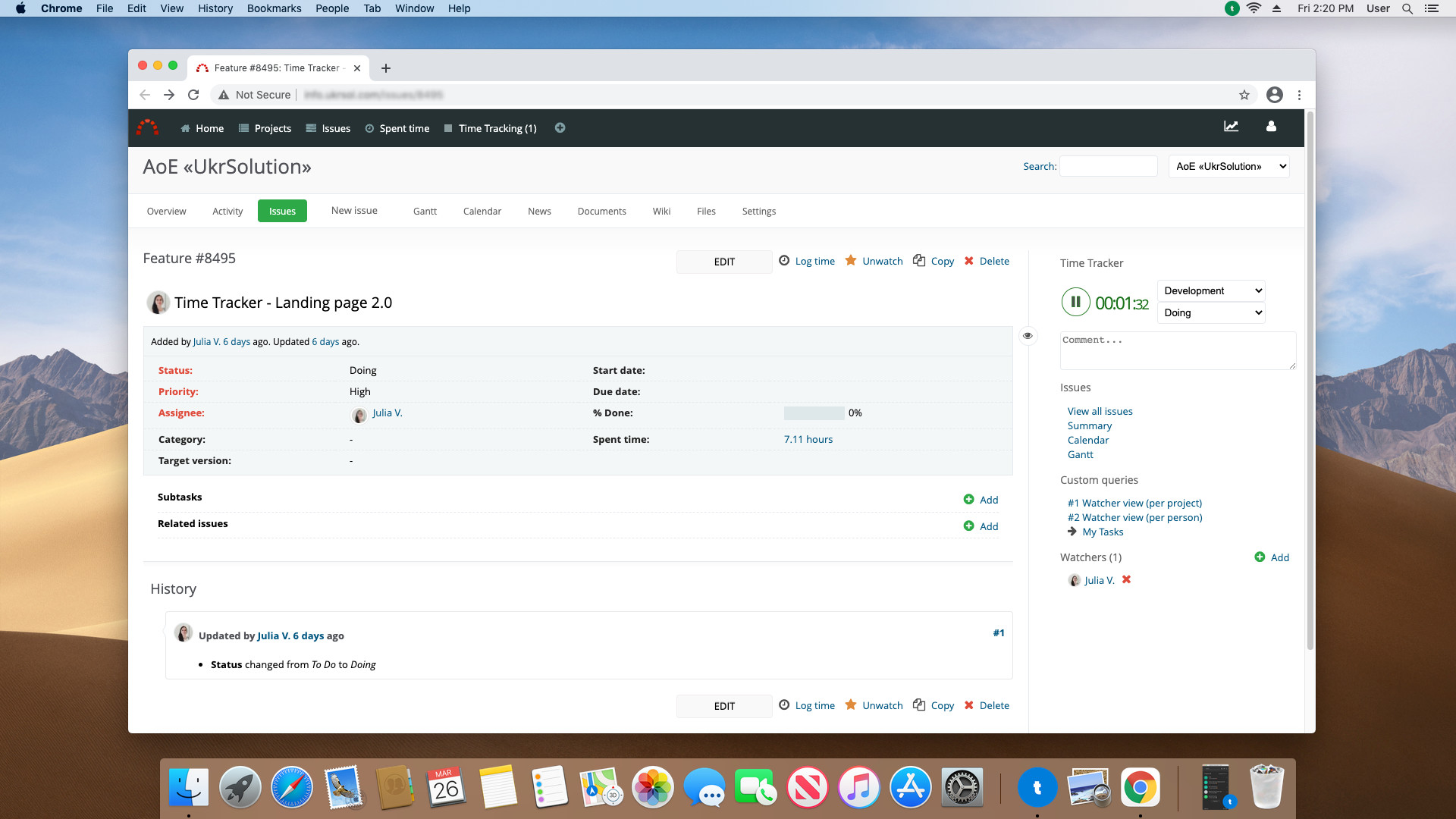Click the bottom Unwatch link

(874, 705)
